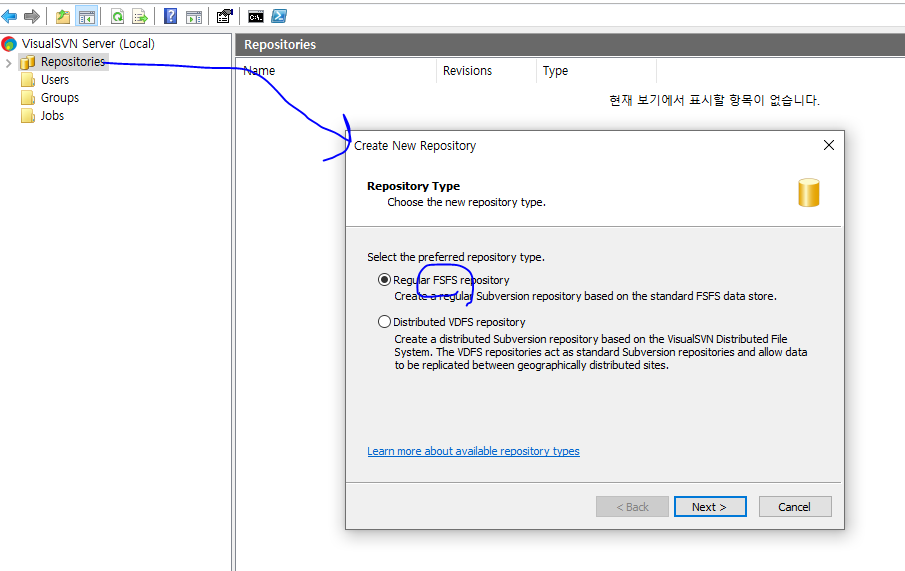Expand the Repositories tree node chevron
This screenshot has height=571, width=905.
(x=9, y=62)
